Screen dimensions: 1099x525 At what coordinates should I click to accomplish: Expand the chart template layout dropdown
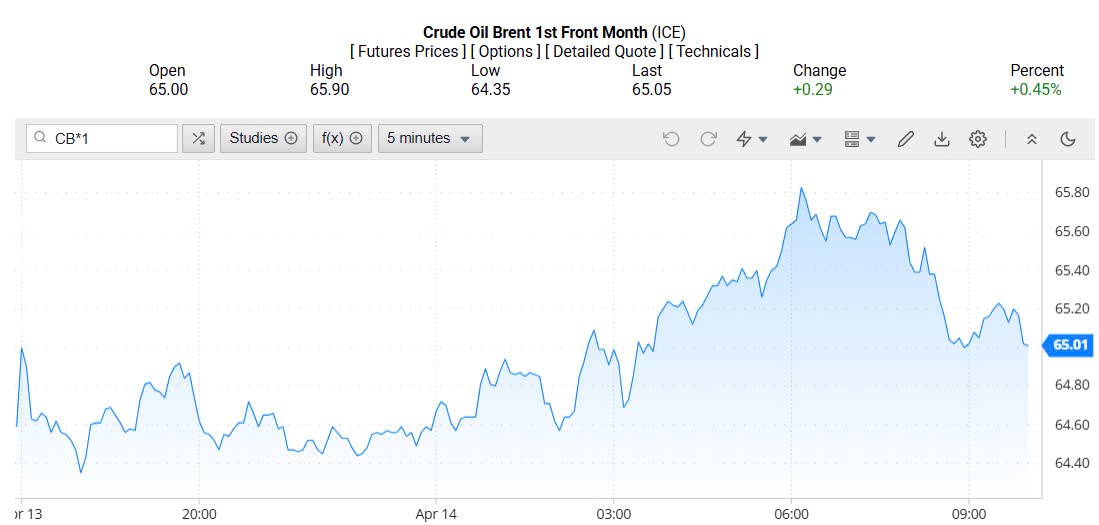859,139
